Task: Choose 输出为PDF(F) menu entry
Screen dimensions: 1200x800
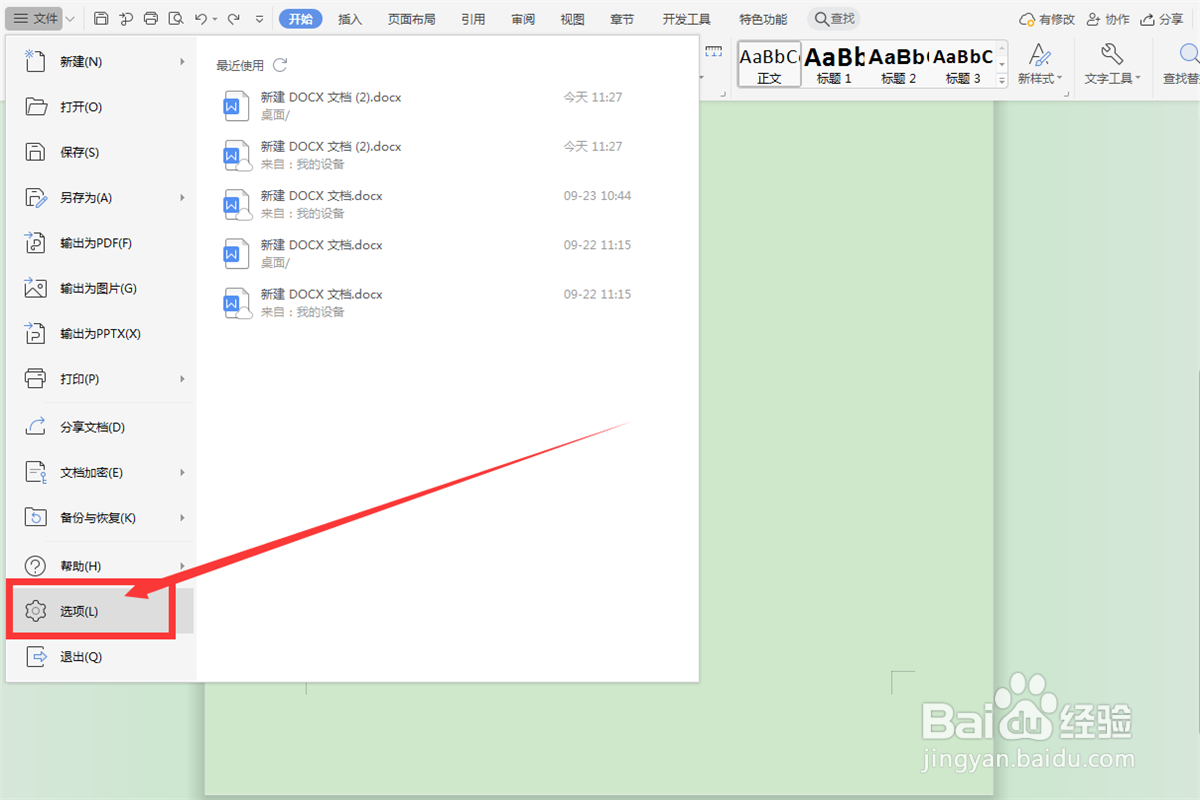Action: click(100, 243)
